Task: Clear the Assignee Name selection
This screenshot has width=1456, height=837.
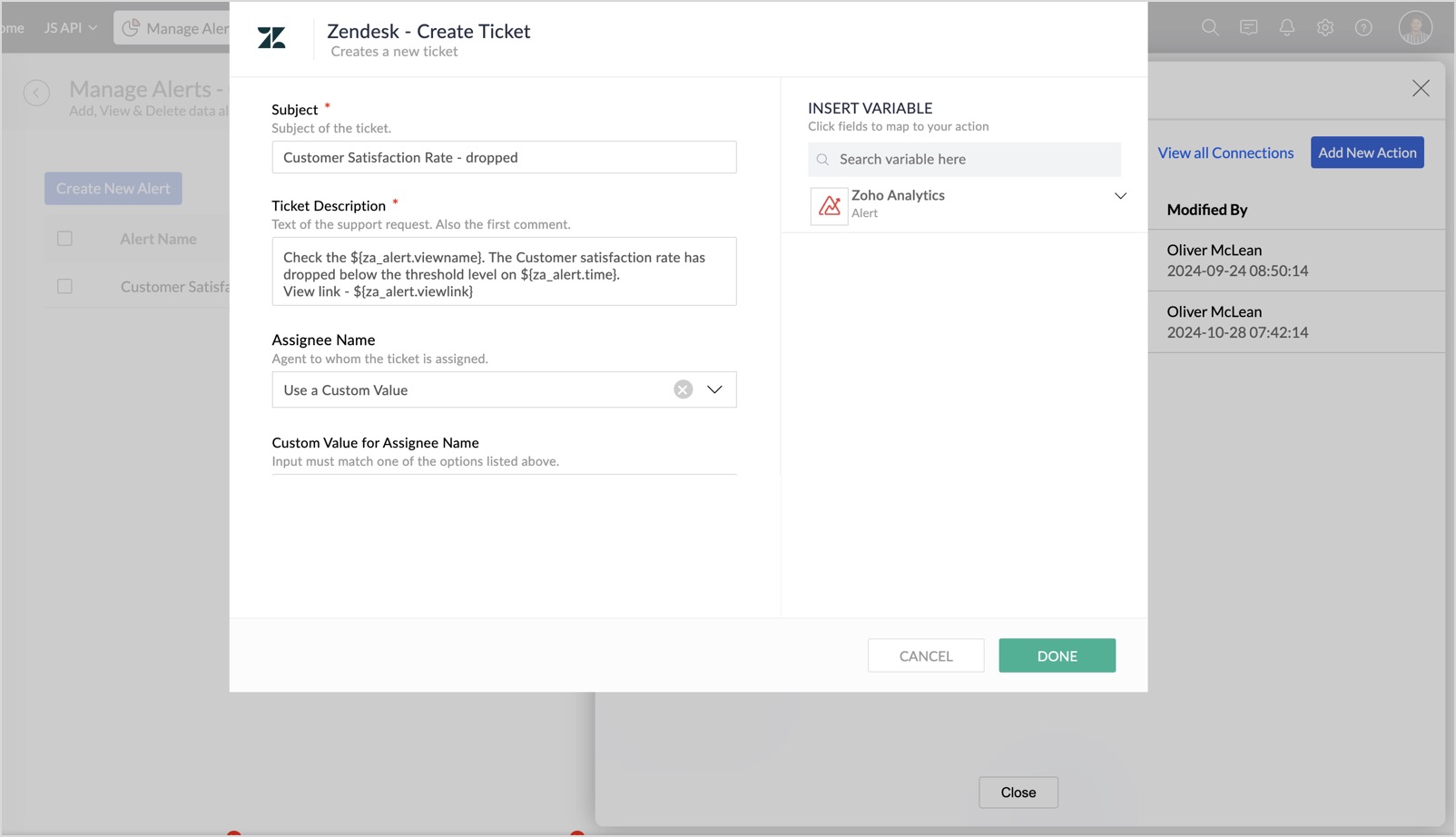Action: pos(683,389)
